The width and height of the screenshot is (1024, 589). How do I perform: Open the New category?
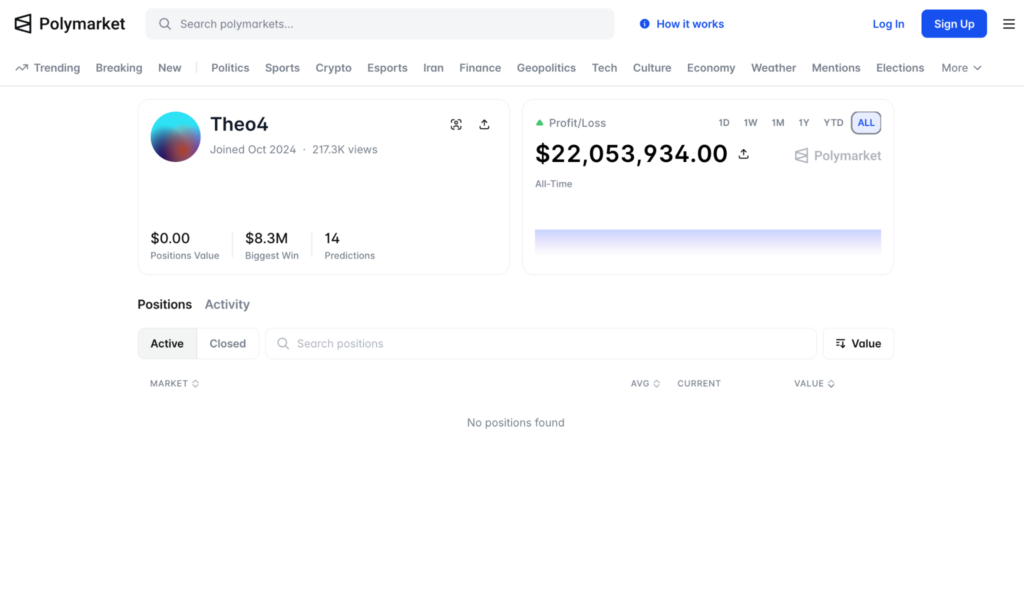[x=170, y=68]
